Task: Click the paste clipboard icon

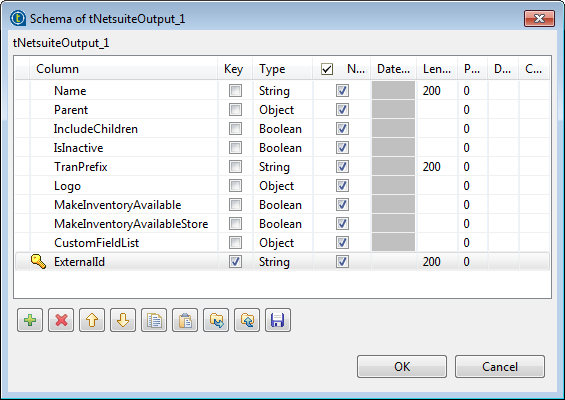Action: click(185, 320)
